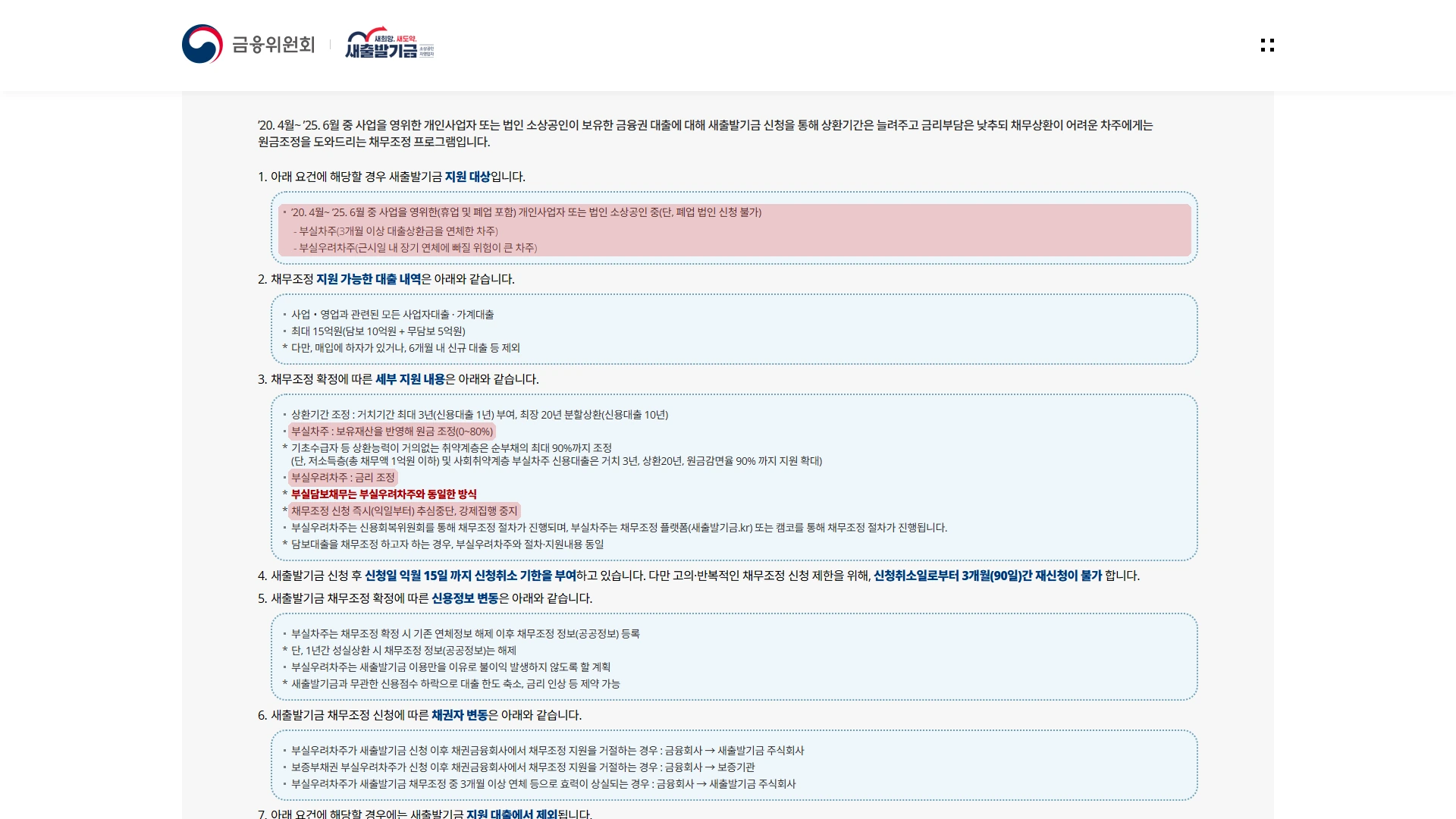Click line '새출발기금과 무관한 신용점수 하락으로 대출 한도 축소'
1456x819 pixels.
point(456,684)
